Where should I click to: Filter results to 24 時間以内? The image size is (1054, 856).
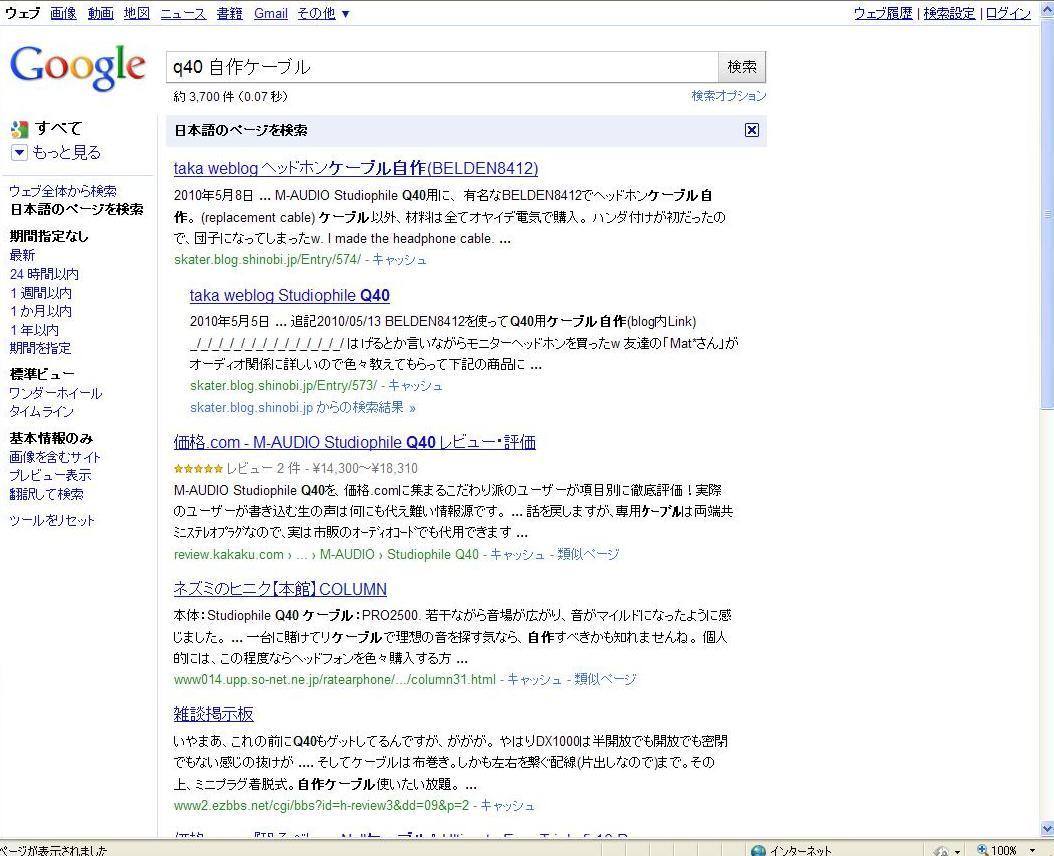tap(44, 274)
